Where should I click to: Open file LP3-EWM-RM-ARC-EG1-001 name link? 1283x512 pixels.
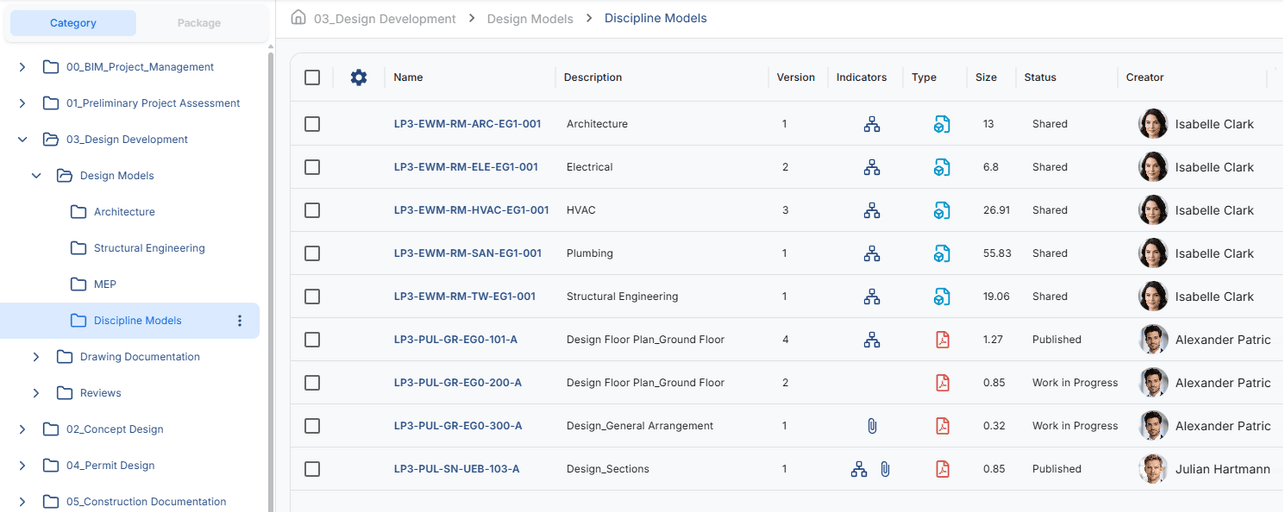[x=467, y=124]
